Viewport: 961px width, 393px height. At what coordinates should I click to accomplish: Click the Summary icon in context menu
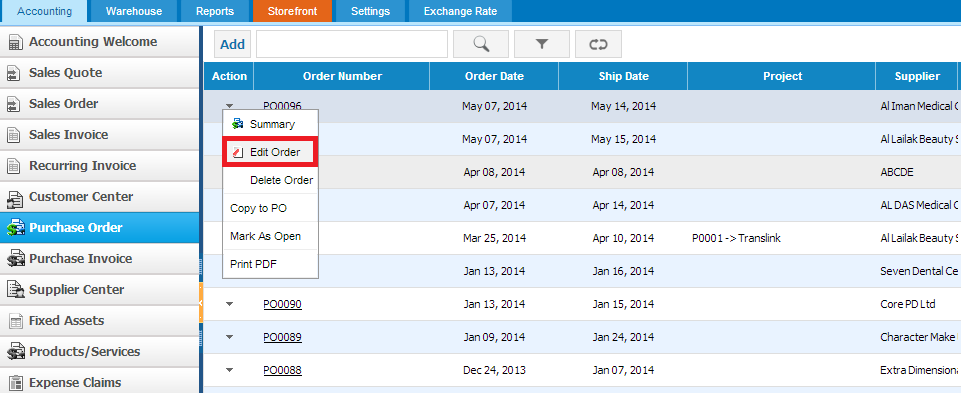pyautogui.click(x=238, y=124)
